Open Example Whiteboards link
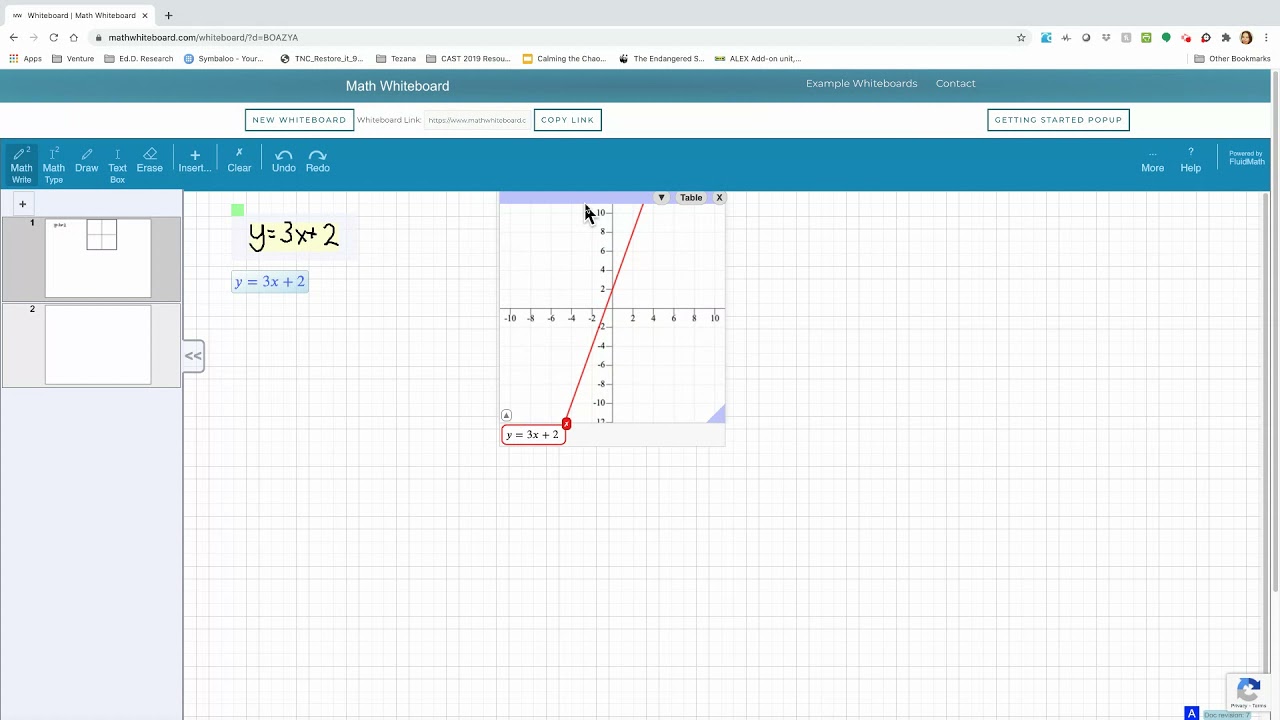This screenshot has width=1280, height=720. pos(861,83)
